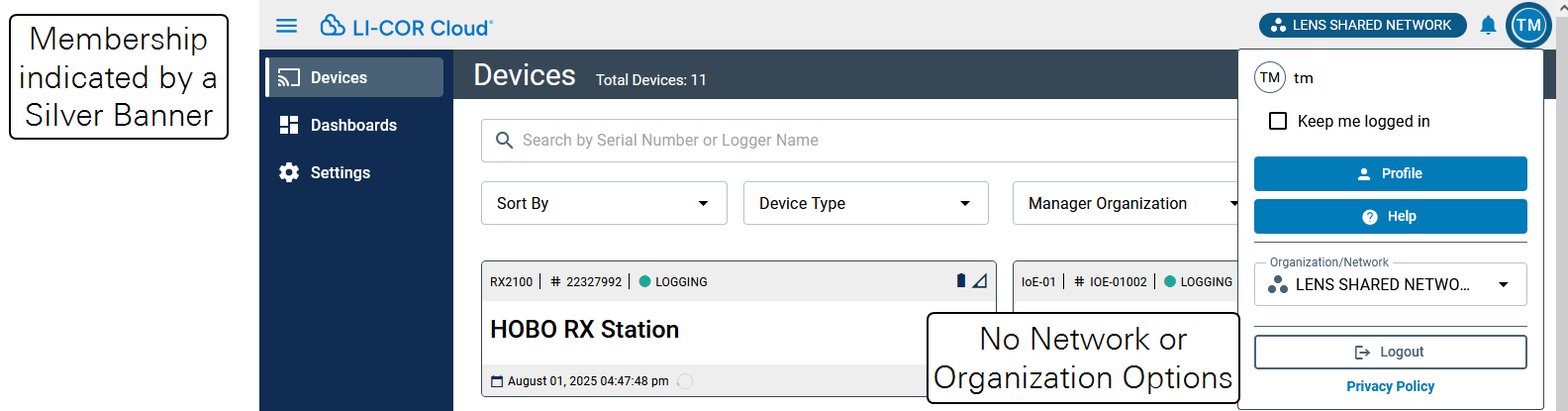Open Settings from the sidebar
The width and height of the screenshot is (1568, 411).
click(340, 172)
